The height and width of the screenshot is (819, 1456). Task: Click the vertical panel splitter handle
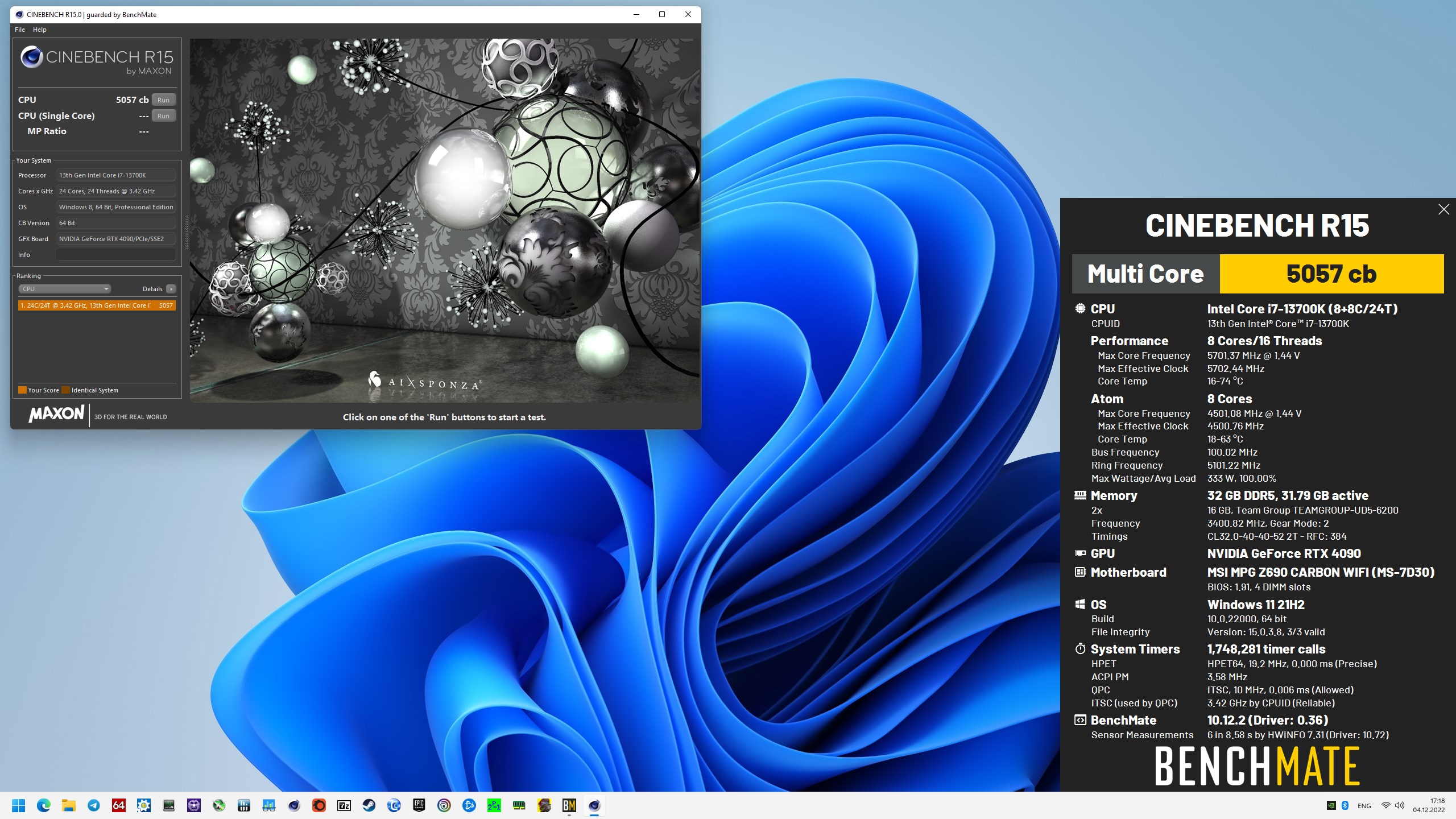pos(186,233)
